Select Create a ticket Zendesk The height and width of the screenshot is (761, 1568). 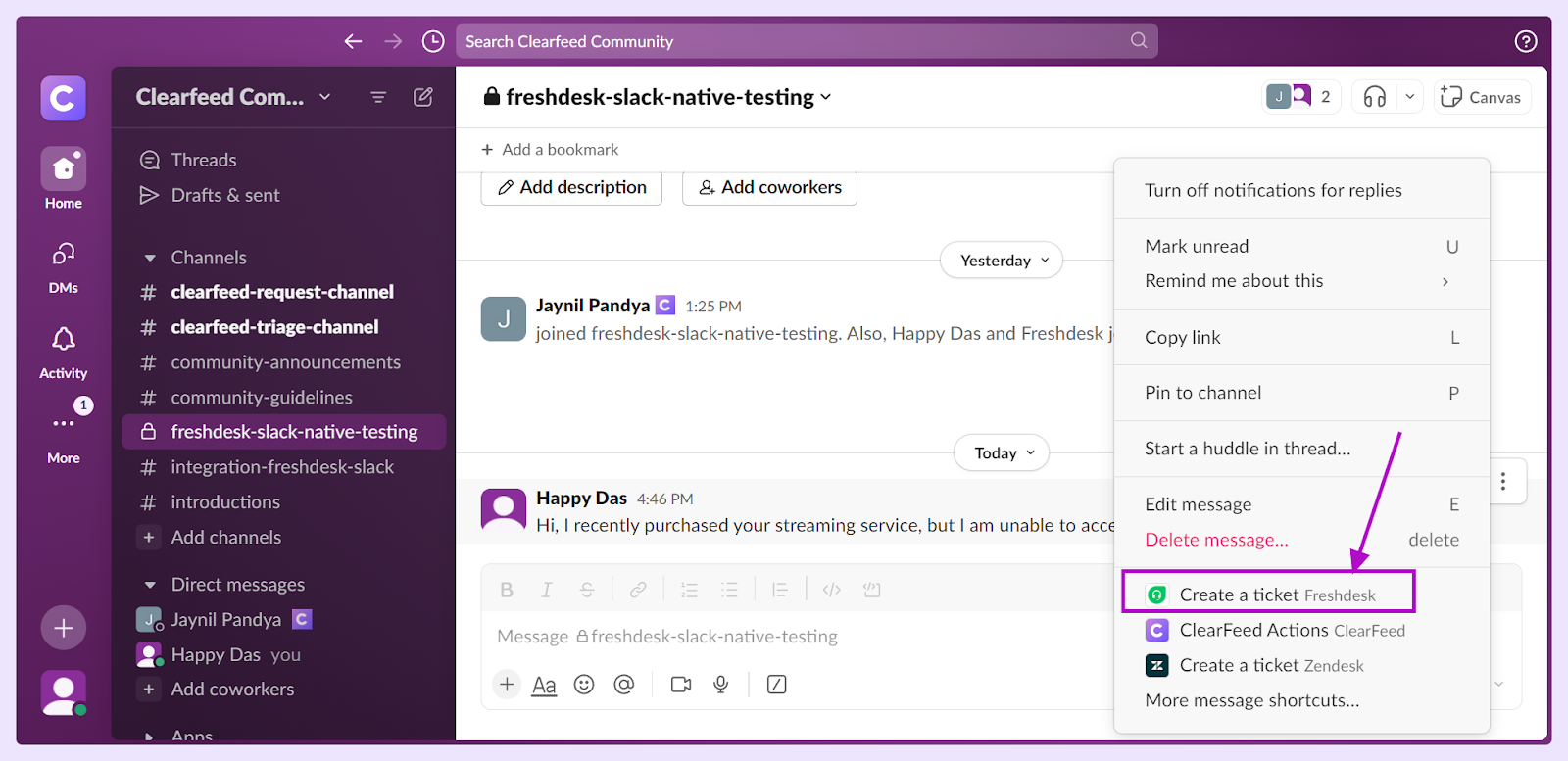pos(1301,665)
